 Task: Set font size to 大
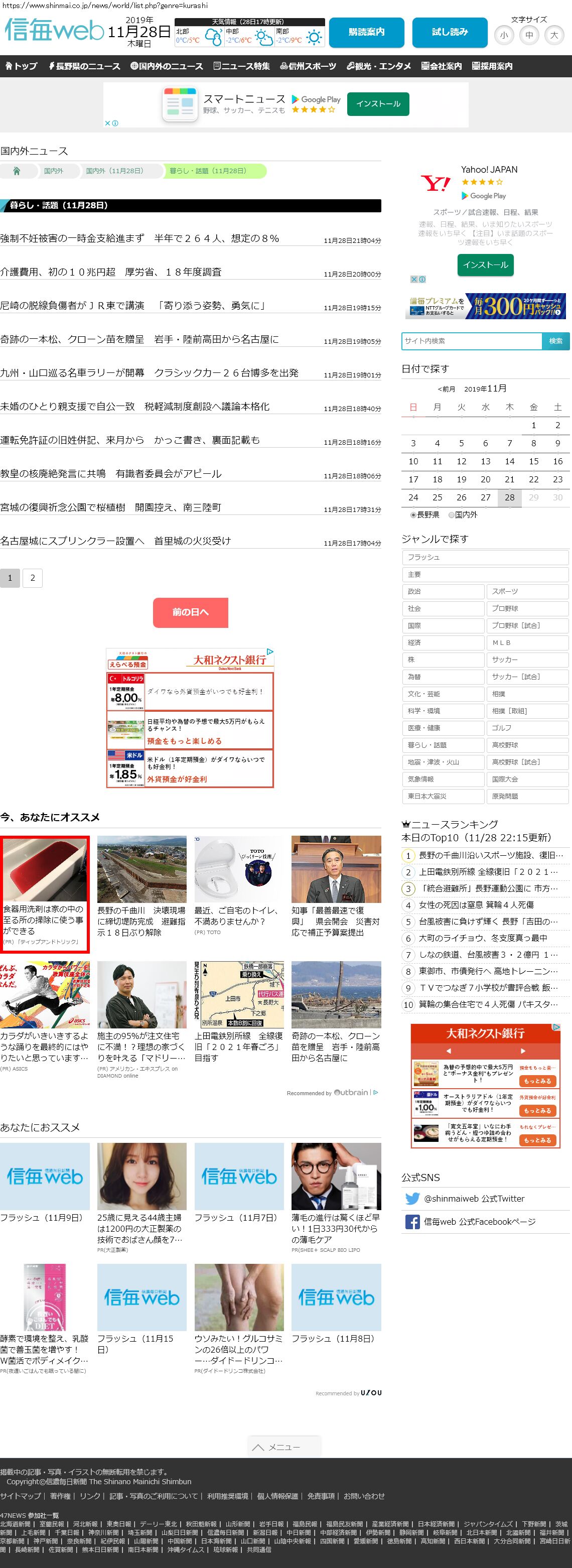pos(554,35)
